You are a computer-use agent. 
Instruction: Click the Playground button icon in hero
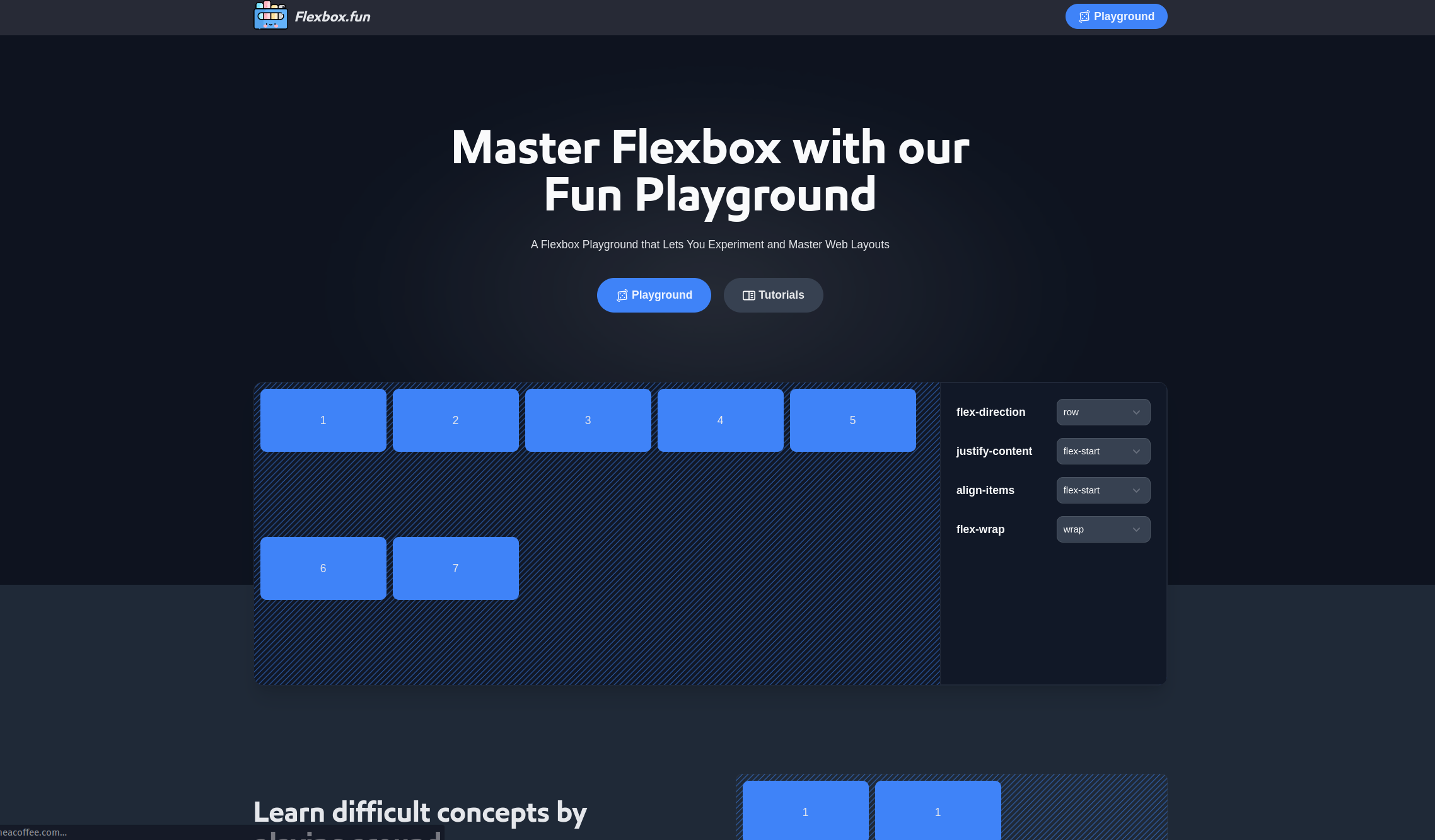click(x=622, y=295)
